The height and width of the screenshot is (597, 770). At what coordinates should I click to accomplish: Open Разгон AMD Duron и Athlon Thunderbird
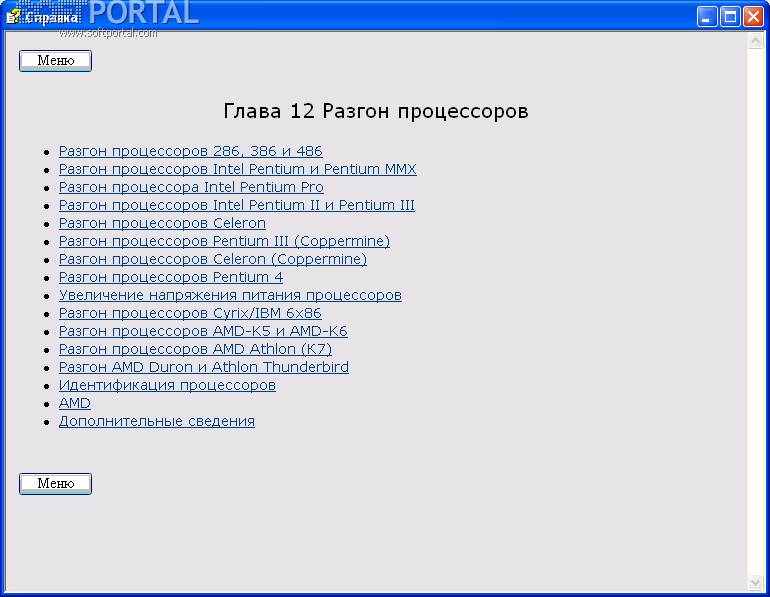click(x=204, y=367)
